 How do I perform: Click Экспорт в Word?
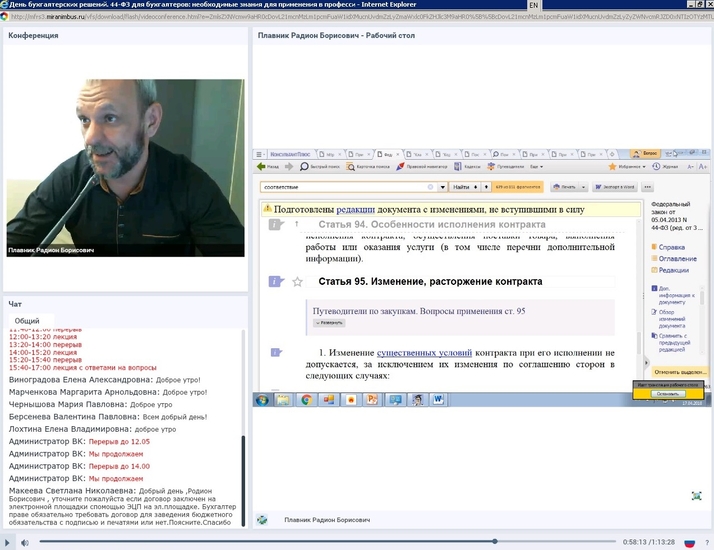coord(615,187)
